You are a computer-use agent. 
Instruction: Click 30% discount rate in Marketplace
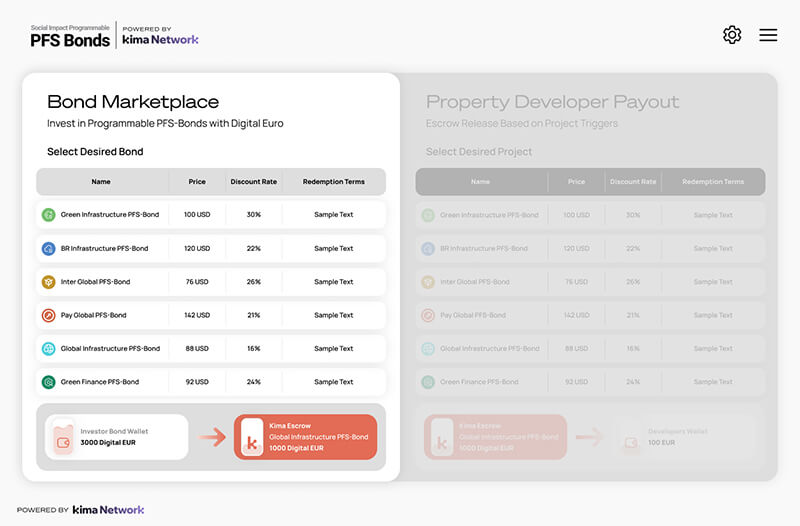pyautogui.click(x=254, y=215)
